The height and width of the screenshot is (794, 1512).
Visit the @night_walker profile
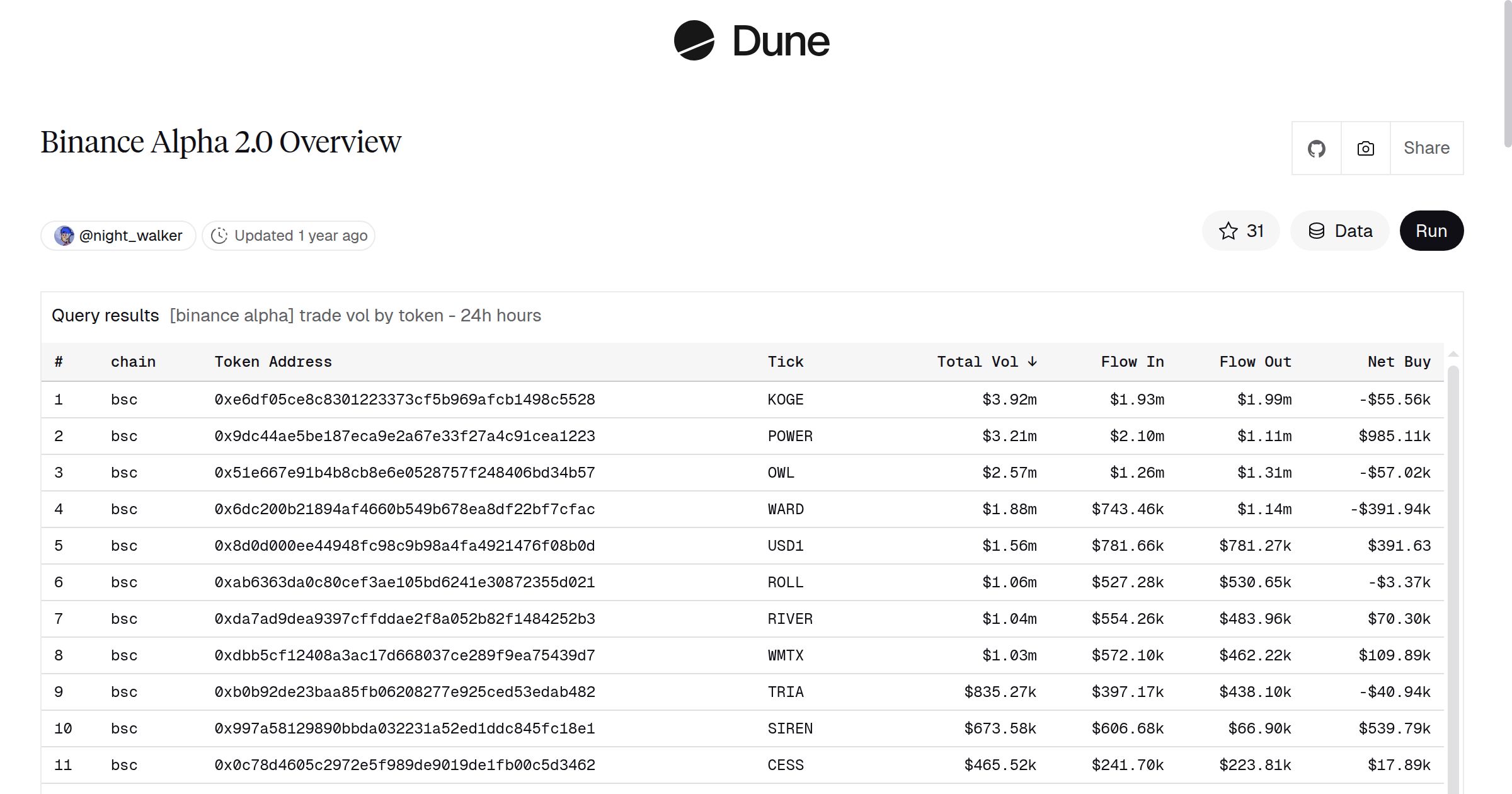pyautogui.click(x=130, y=235)
